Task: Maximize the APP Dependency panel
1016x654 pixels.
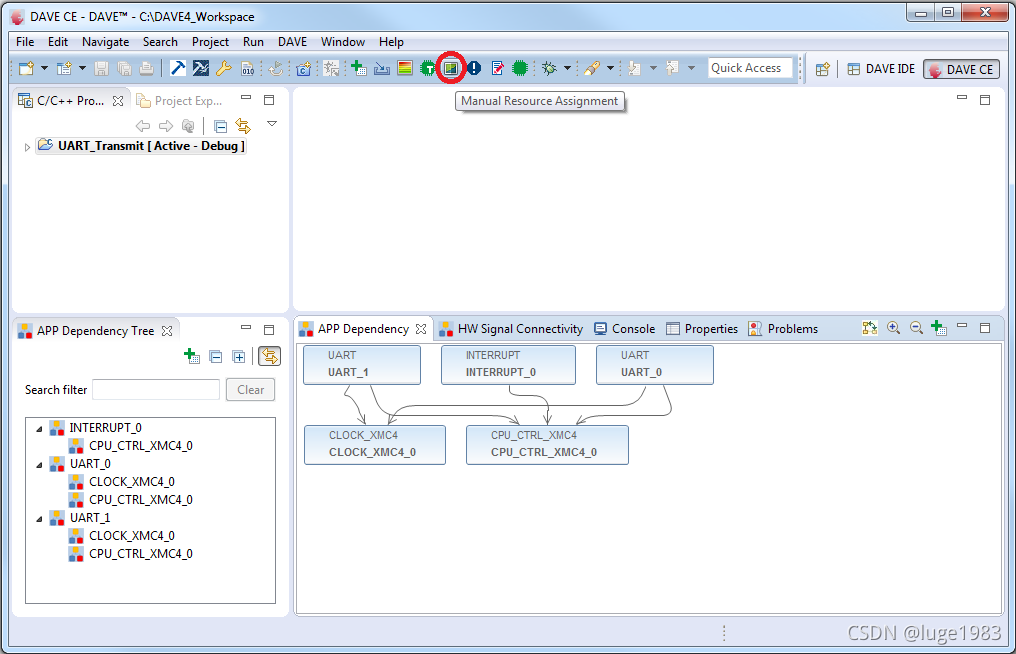Action: [x=985, y=328]
